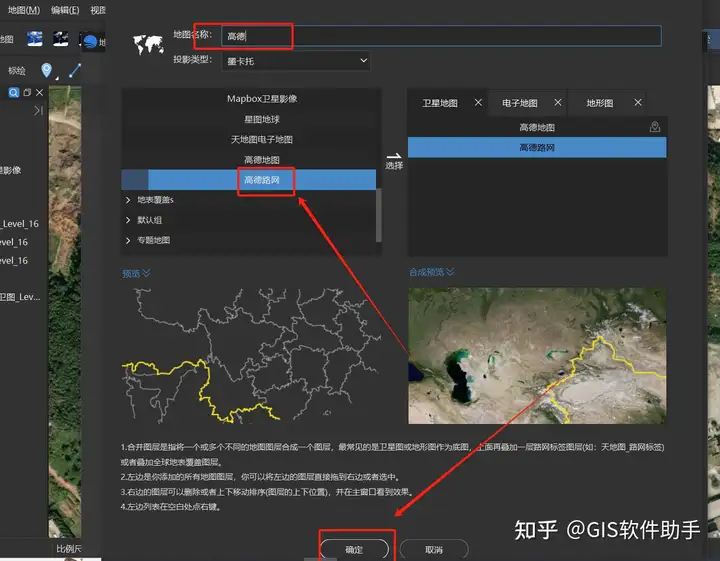Click the satellite composite preview image

537,355
